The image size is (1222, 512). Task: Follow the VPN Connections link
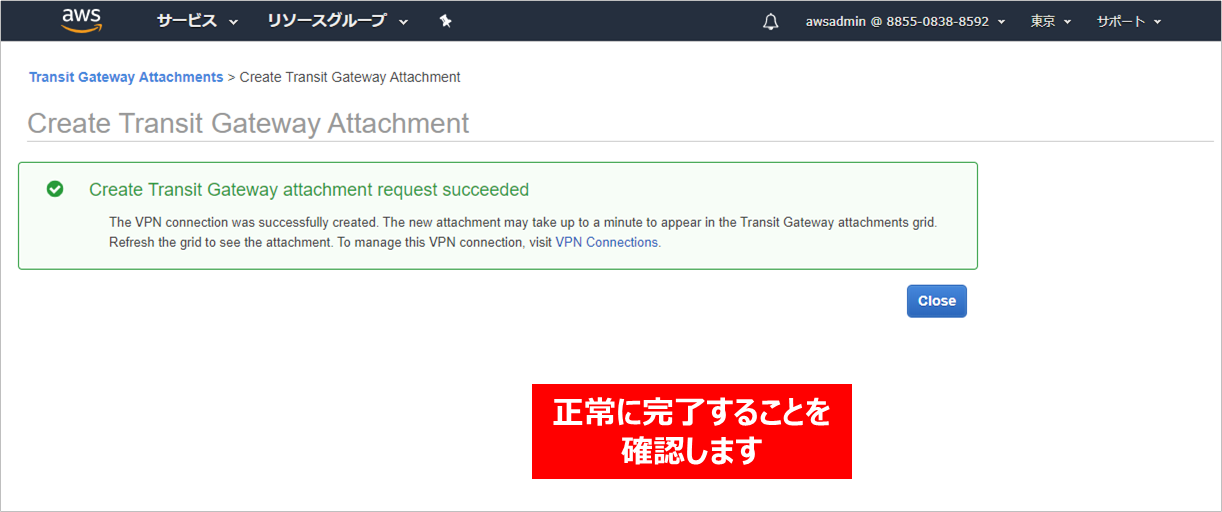(x=606, y=242)
